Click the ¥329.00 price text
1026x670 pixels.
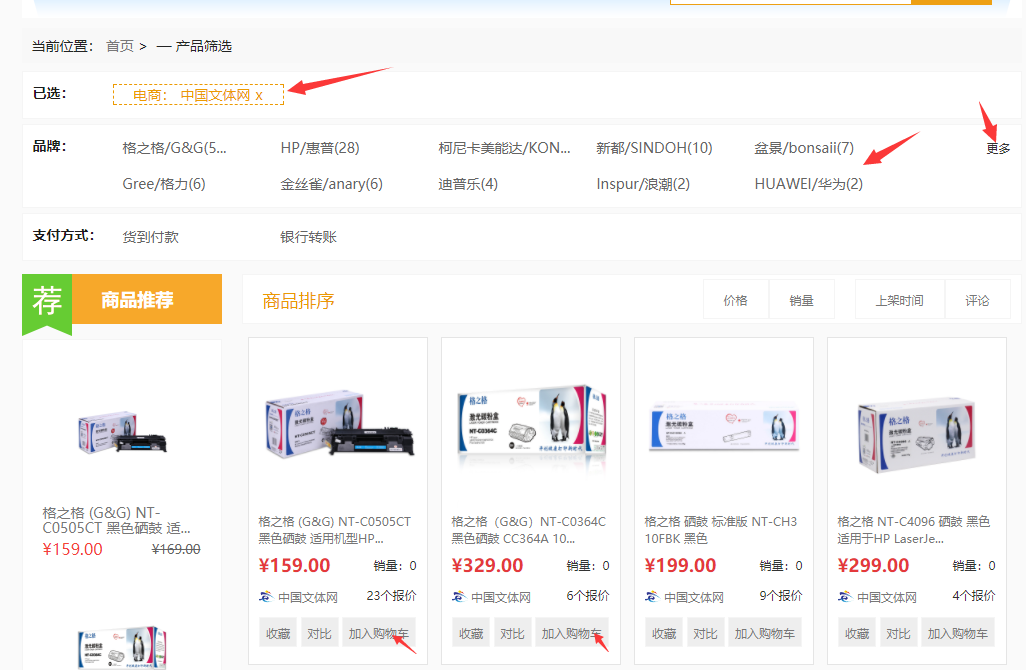coord(487,565)
